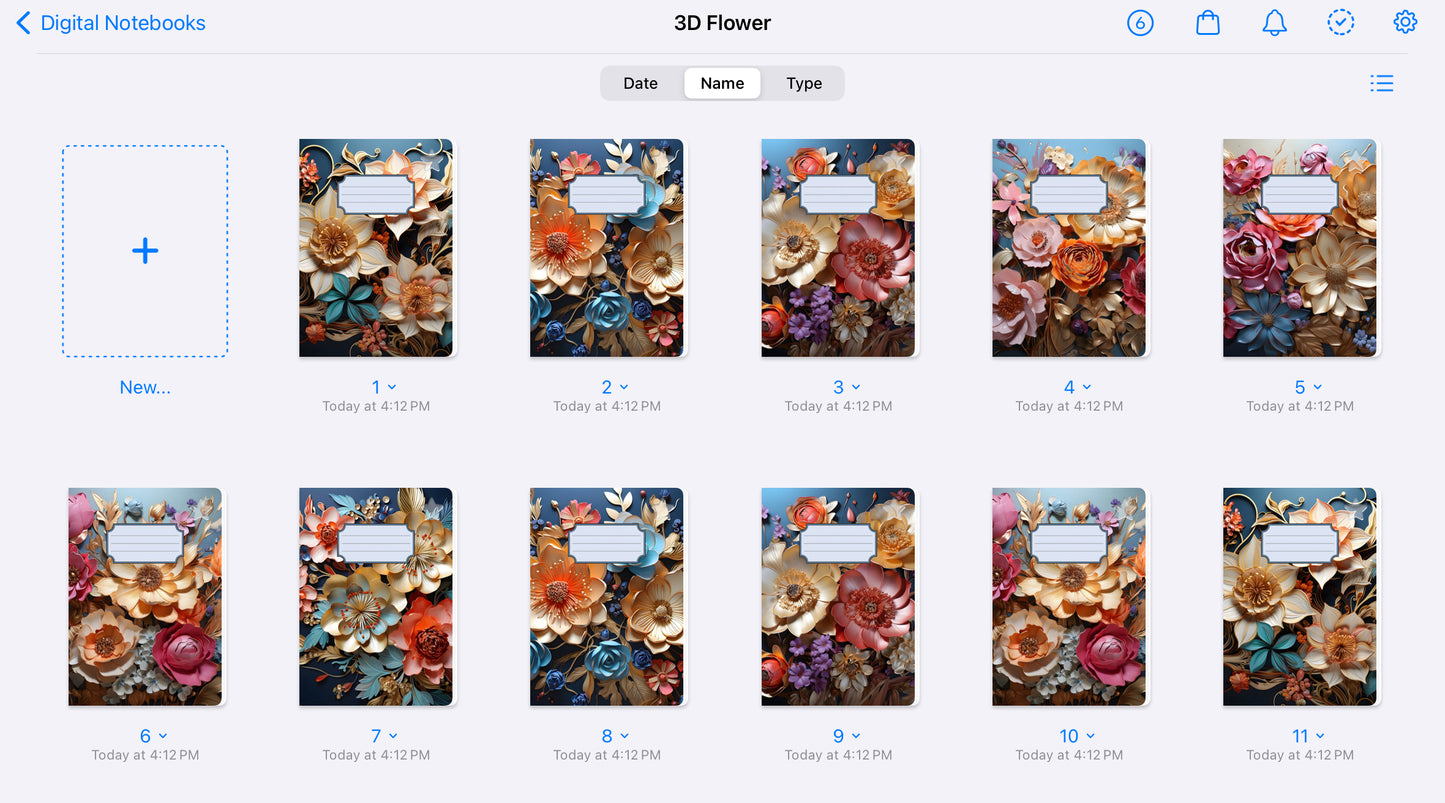This screenshot has width=1445, height=803.
Task: Open options chevron beside notebook 7
Action: click(x=392, y=736)
